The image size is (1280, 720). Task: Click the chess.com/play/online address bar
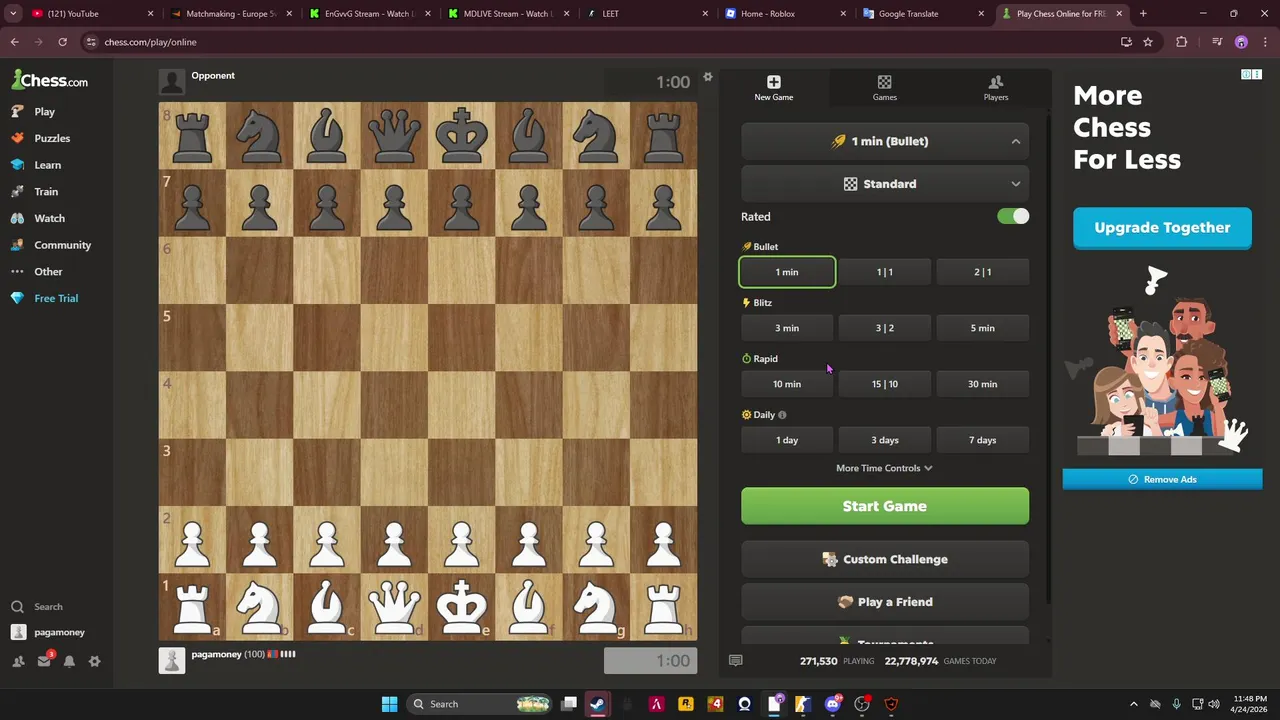click(x=600, y=42)
